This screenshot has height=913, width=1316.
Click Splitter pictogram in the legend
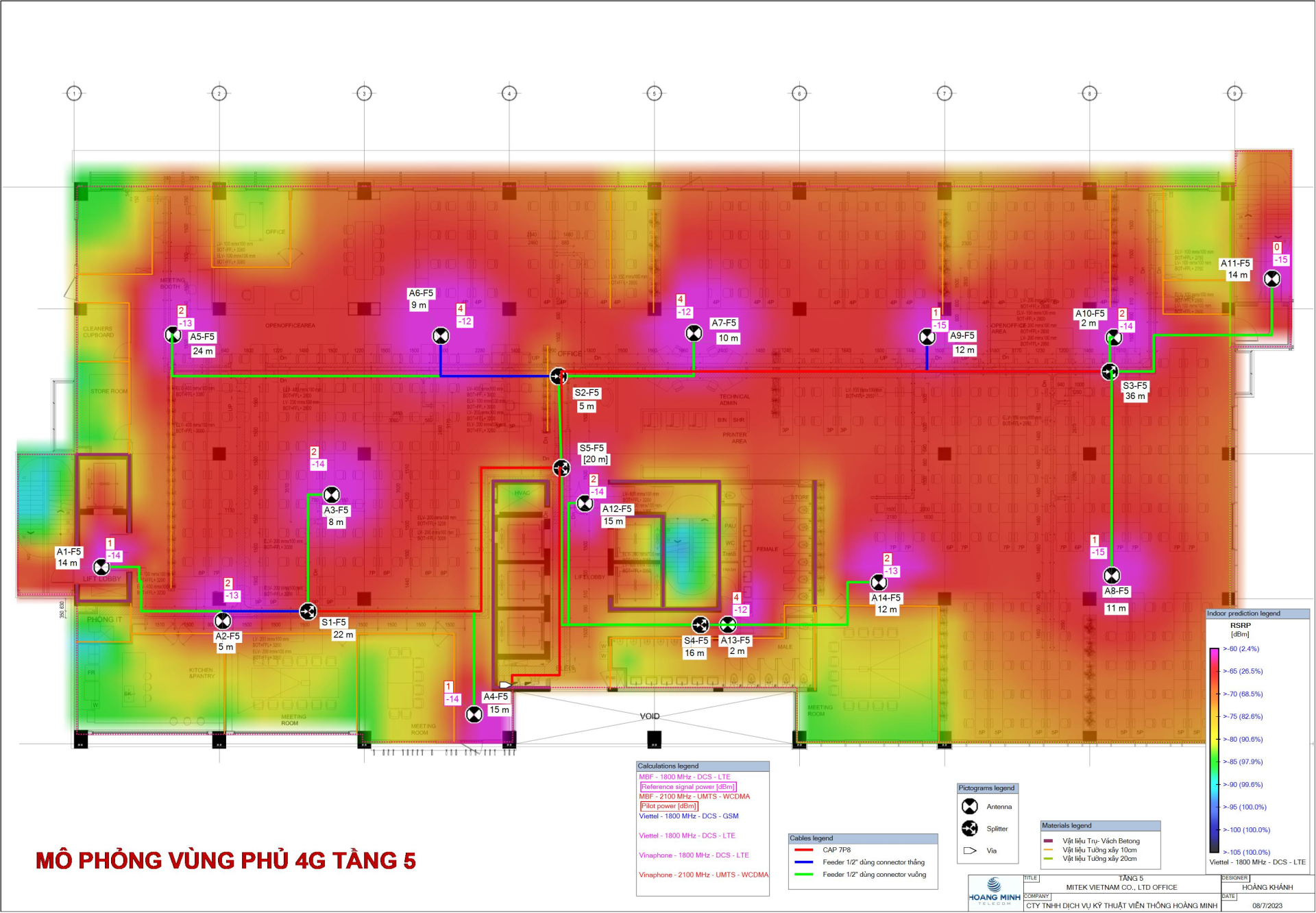pos(970,829)
